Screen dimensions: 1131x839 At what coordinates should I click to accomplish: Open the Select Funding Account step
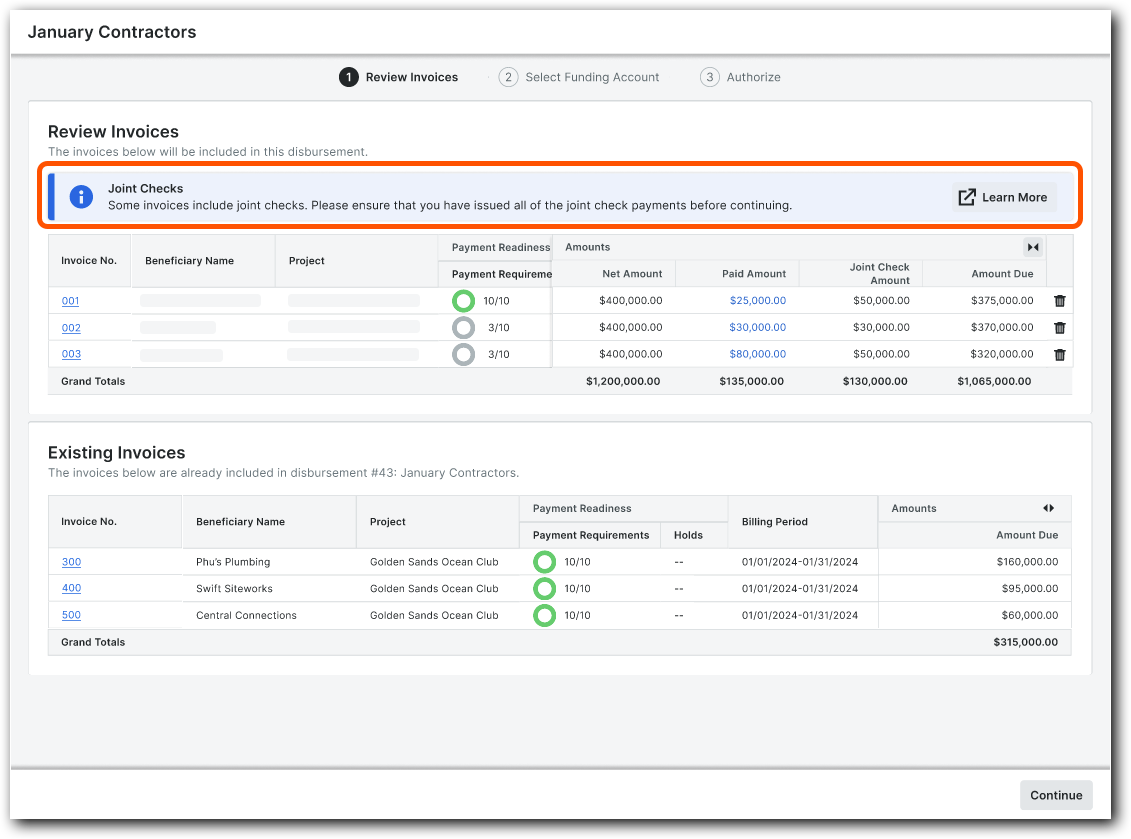click(579, 77)
